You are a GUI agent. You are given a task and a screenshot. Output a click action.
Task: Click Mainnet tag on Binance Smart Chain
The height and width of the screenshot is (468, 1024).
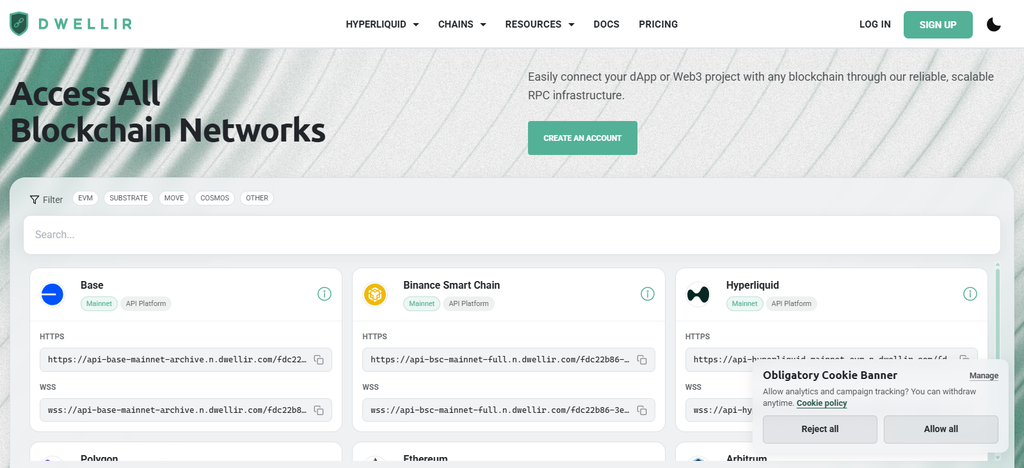[x=422, y=304]
